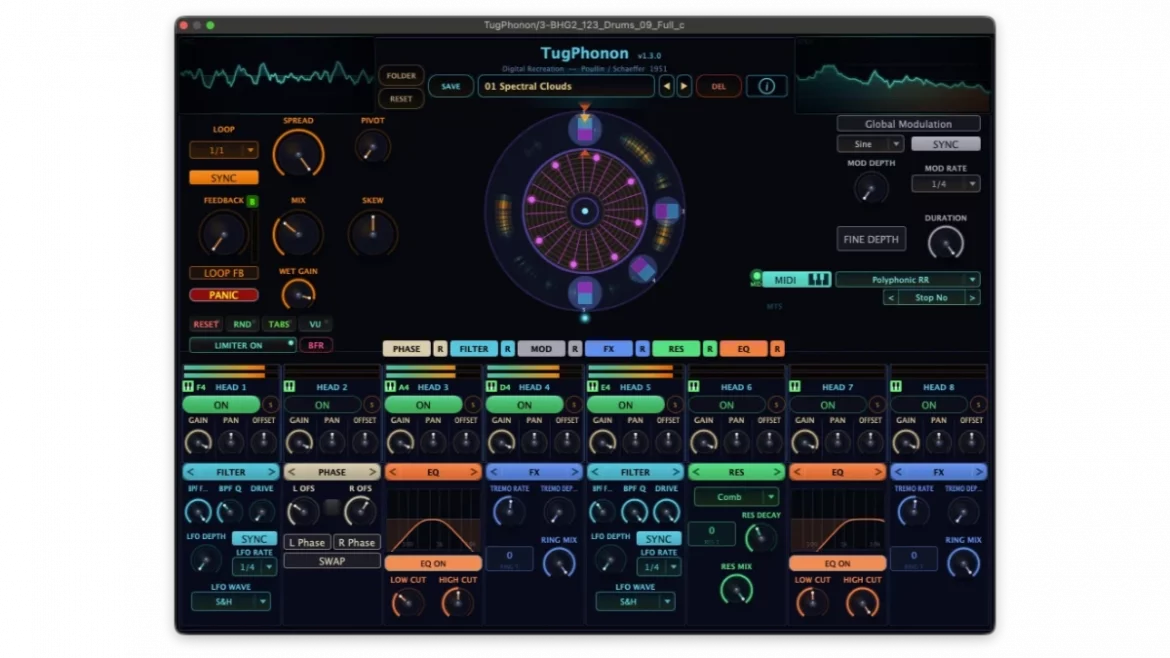Toggle LIMITER ON switch
1170x658 pixels.
242,345
